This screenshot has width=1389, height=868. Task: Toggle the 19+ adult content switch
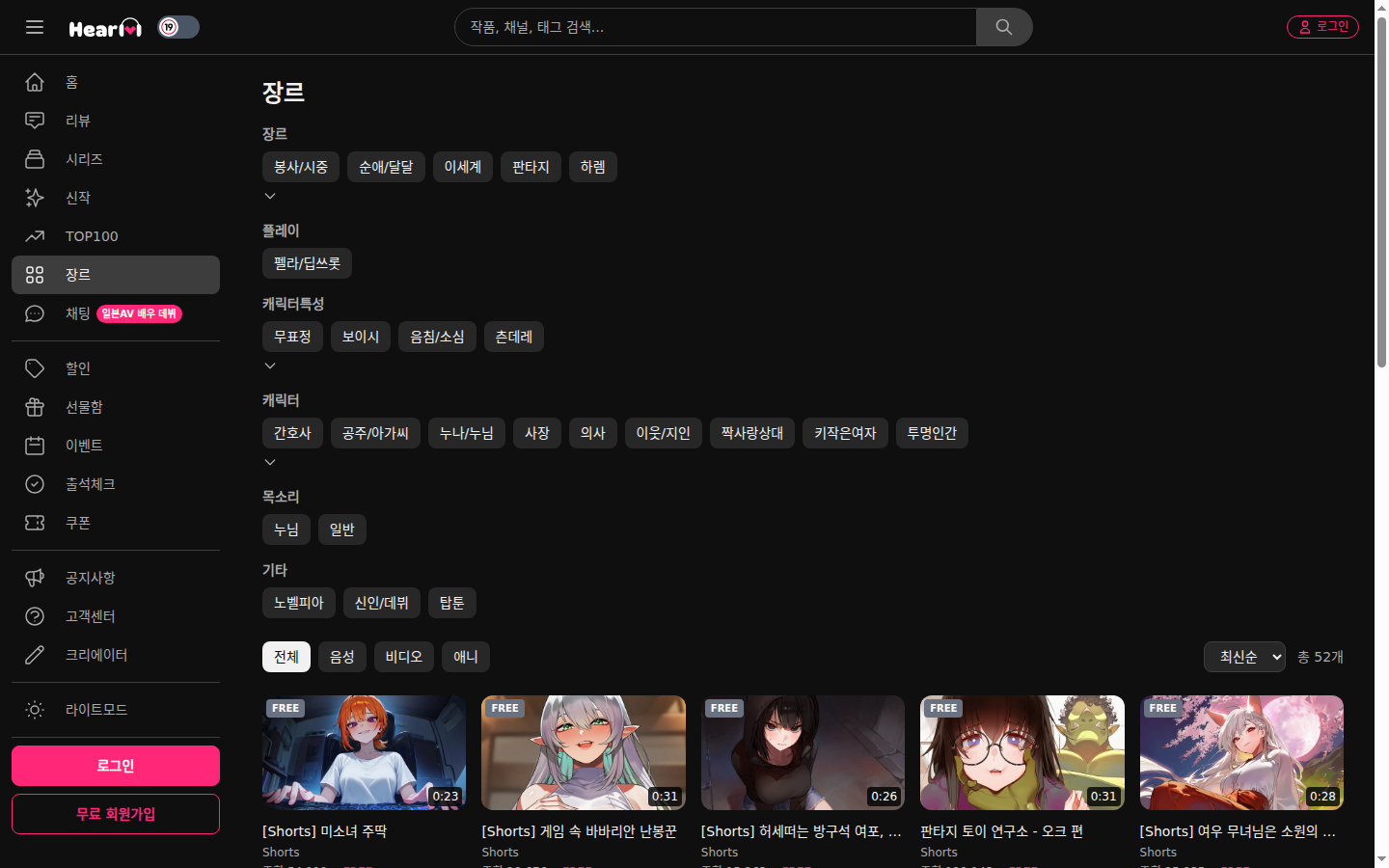click(178, 27)
